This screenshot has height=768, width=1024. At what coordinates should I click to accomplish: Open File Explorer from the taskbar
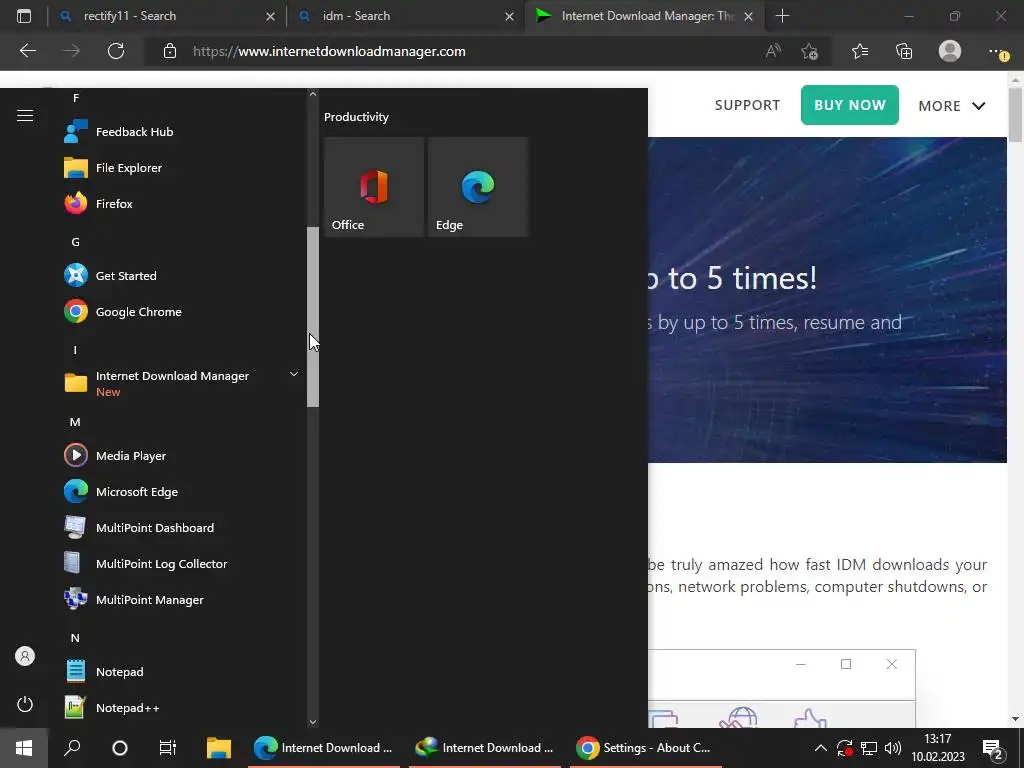219,748
